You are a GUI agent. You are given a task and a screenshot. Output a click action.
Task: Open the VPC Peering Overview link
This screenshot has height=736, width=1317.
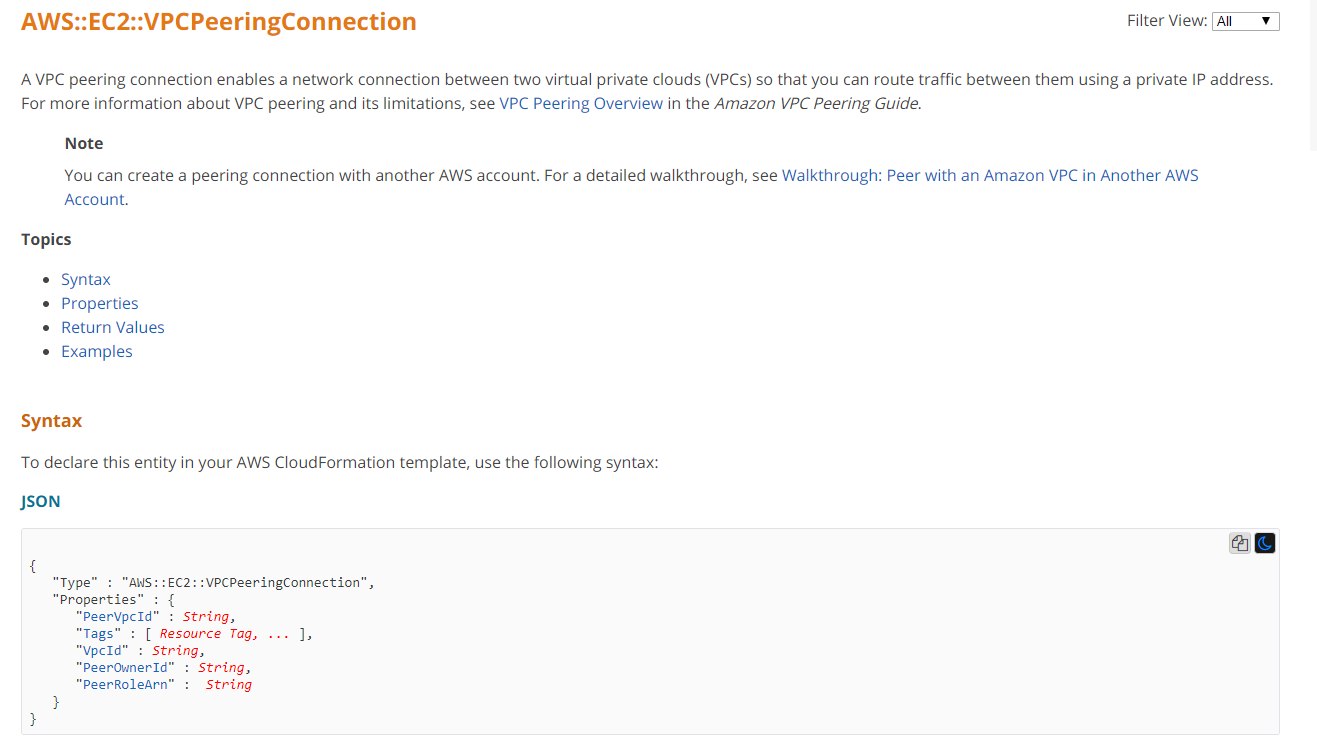581,103
